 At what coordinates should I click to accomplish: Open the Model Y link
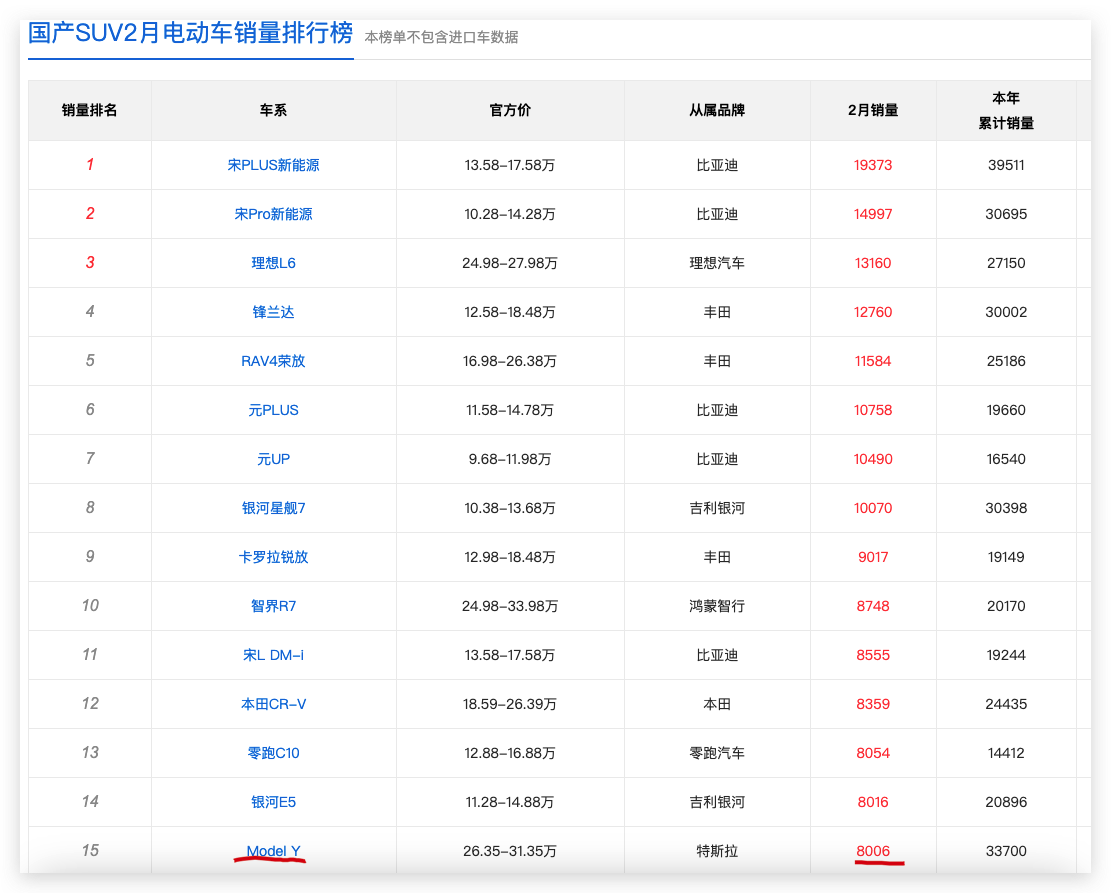(273, 850)
